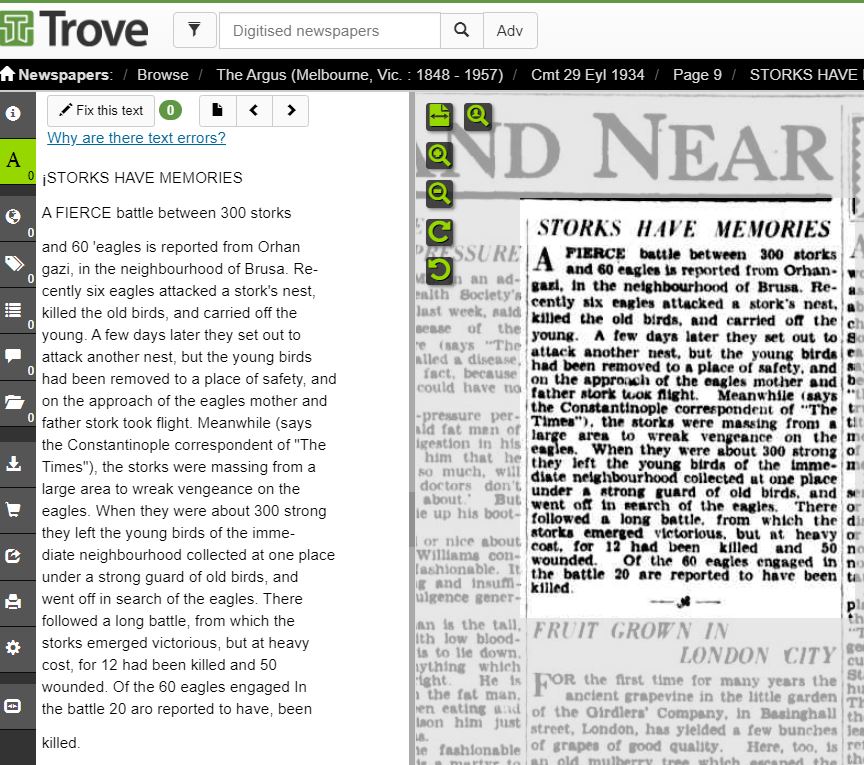Open the folder sidebar icon

[x=18, y=403]
